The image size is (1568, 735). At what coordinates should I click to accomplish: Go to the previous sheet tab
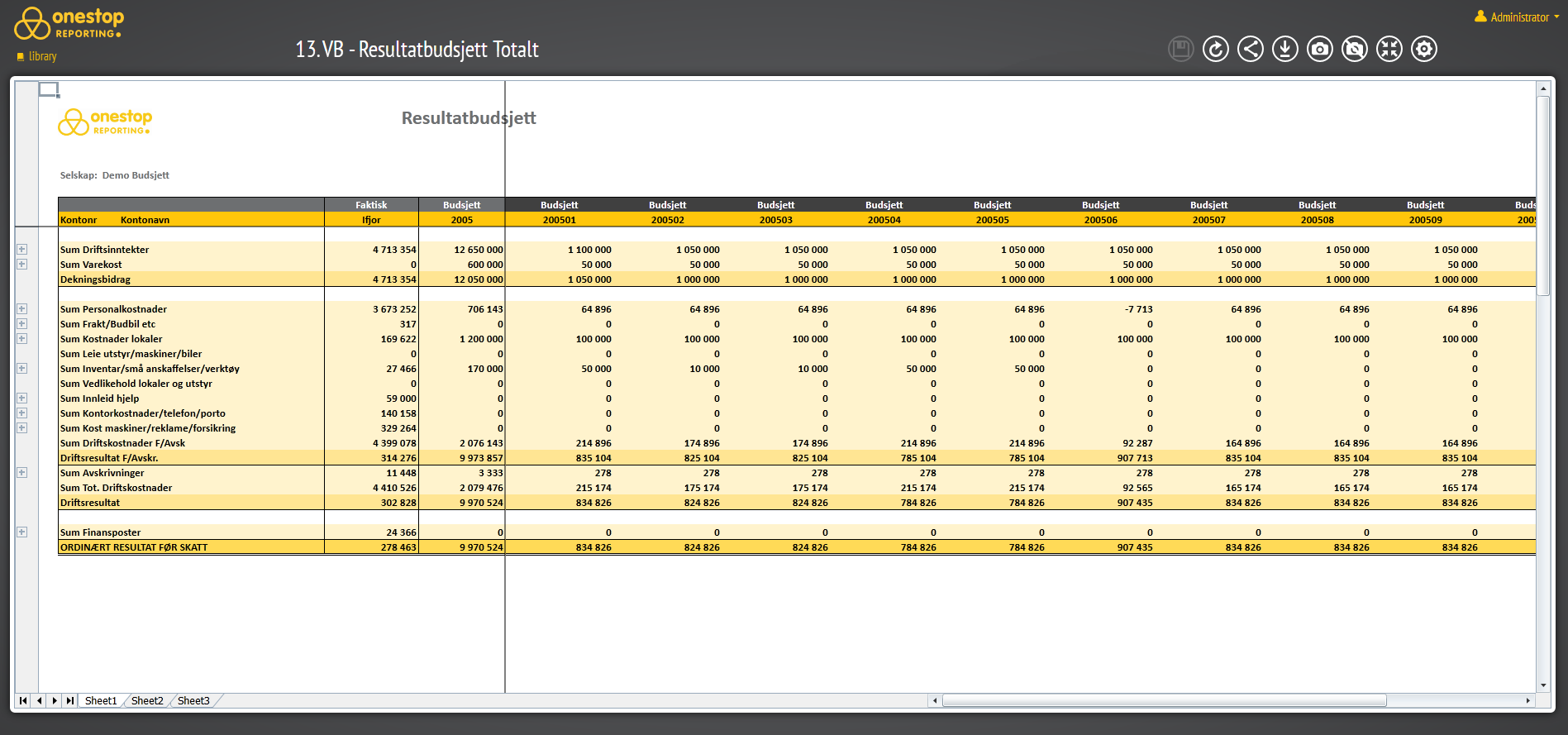pos(39,700)
